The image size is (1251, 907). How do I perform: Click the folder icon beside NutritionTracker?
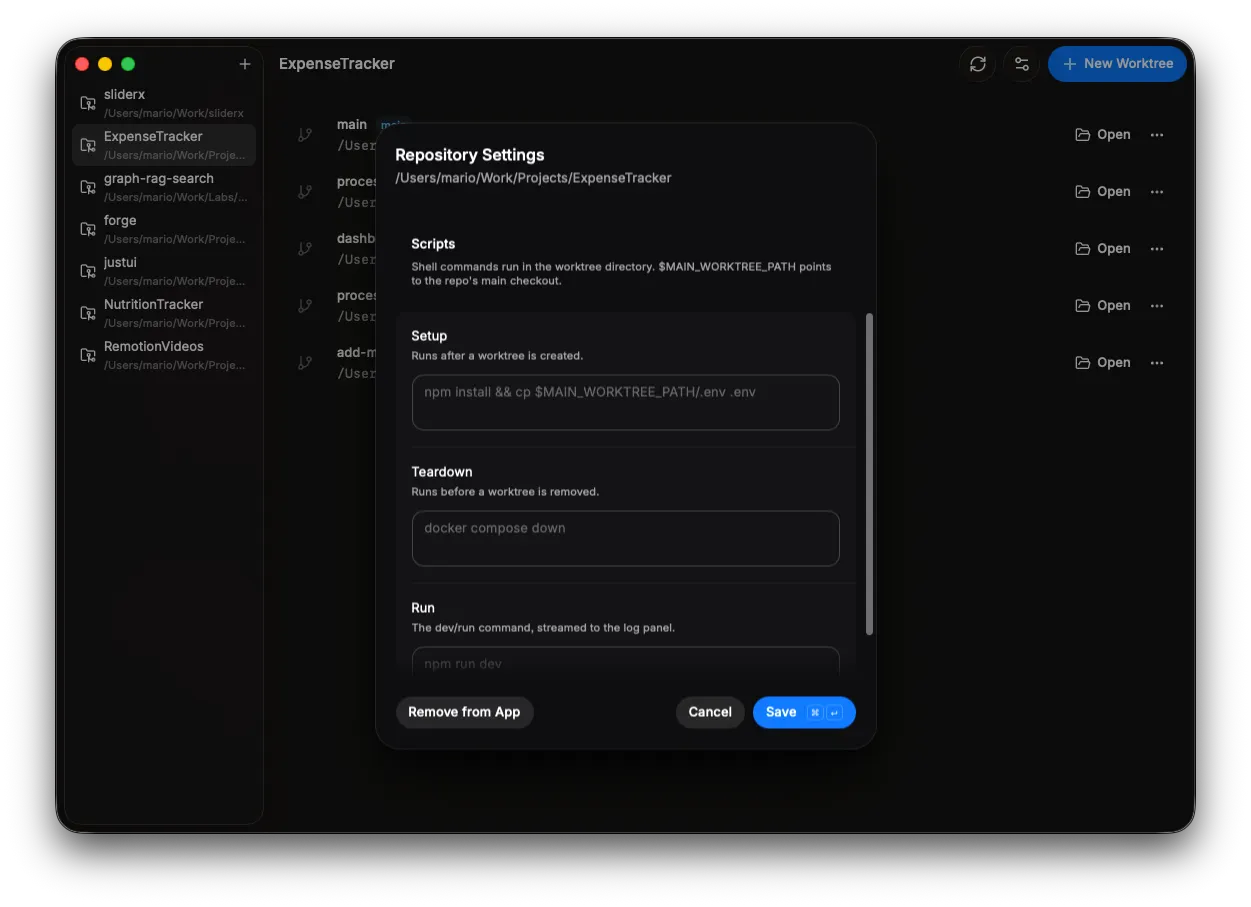88,313
